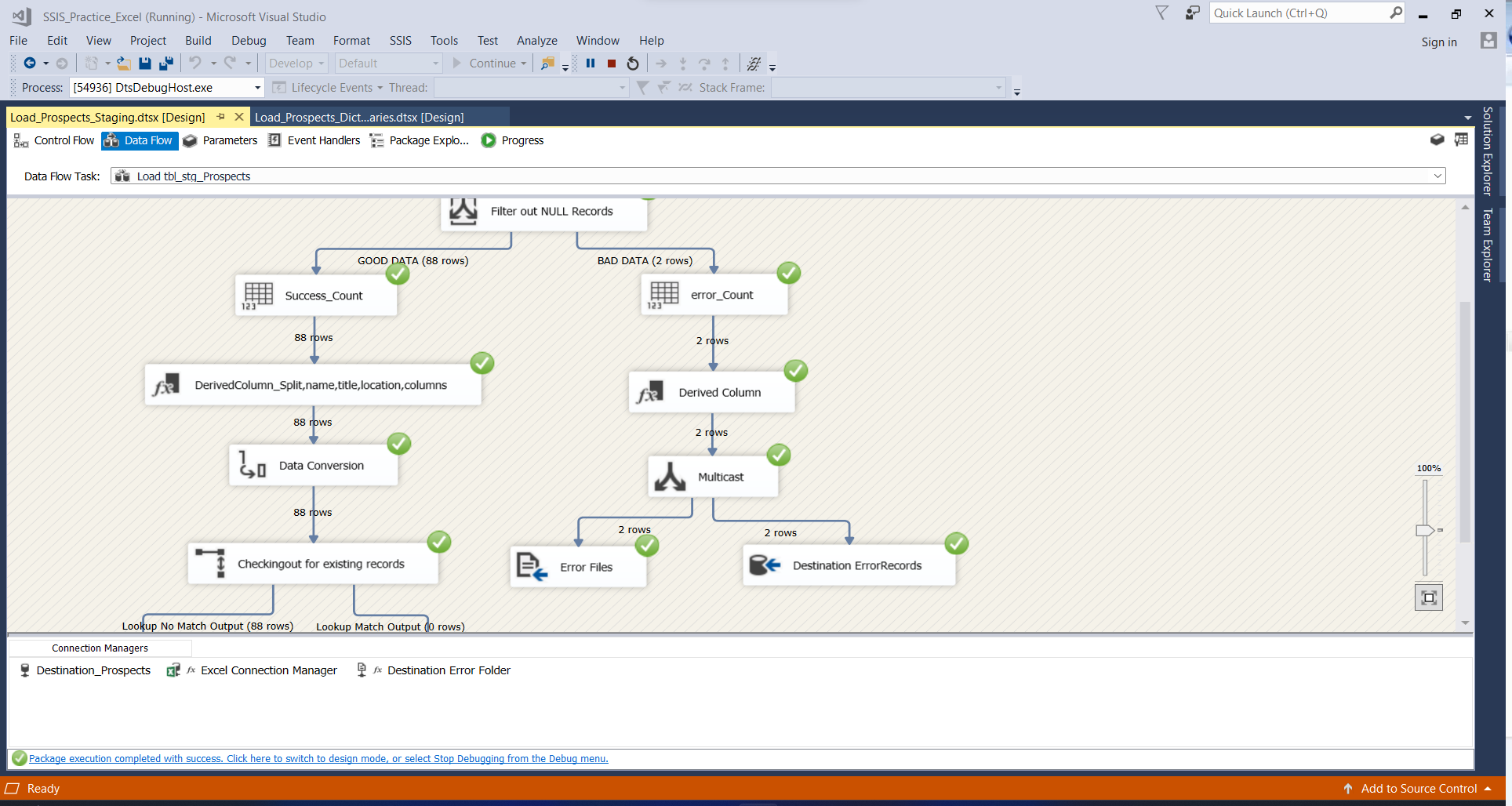
Task: Select the Multicast component
Action: [x=713, y=477]
